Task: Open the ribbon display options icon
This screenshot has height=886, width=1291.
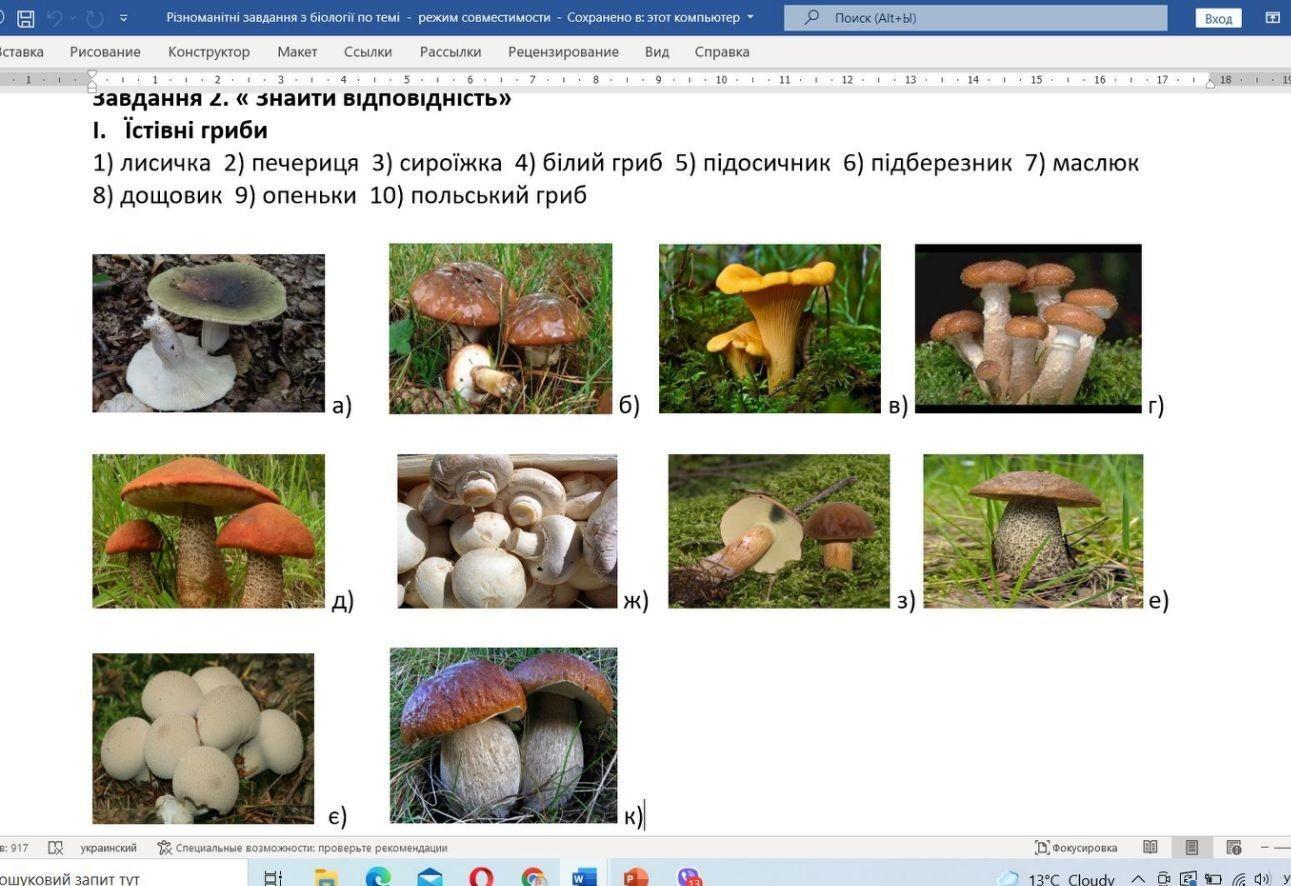Action: (1272, 18)
